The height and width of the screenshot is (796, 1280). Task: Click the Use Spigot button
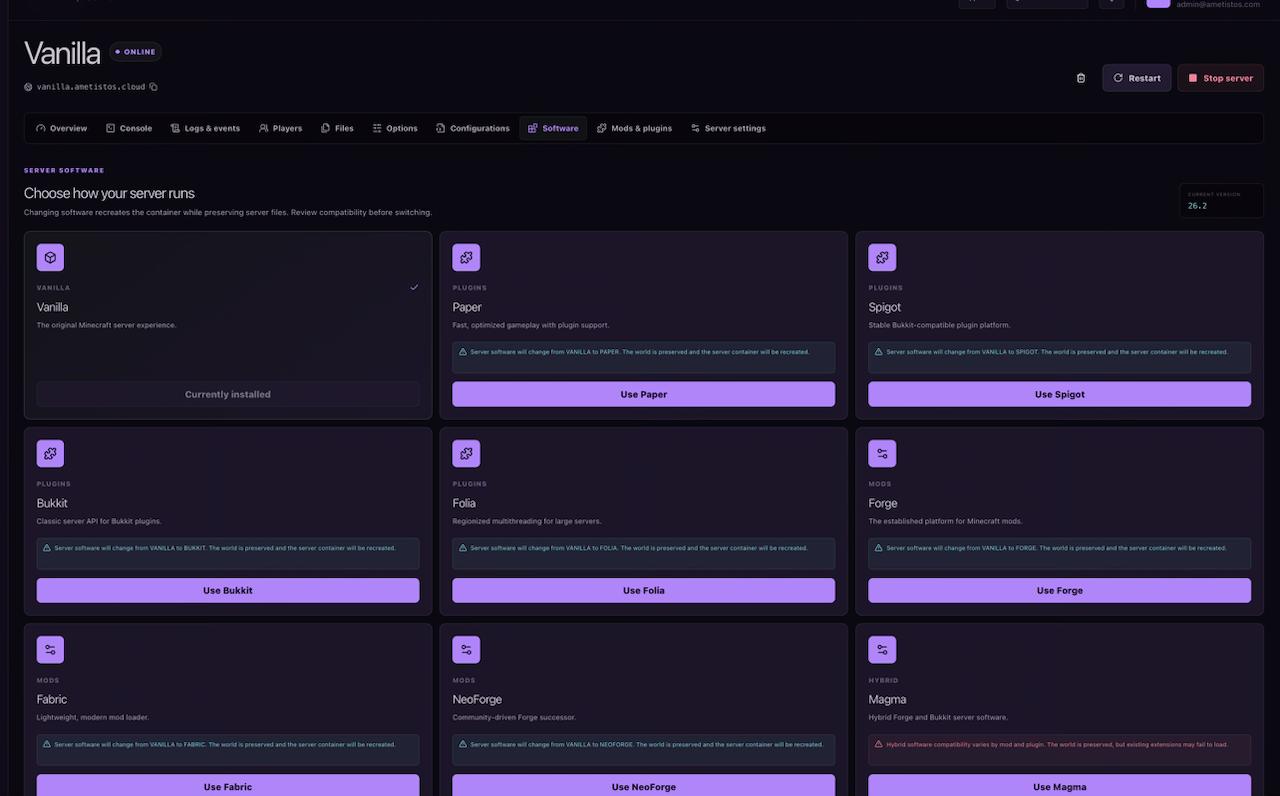(x=1059, y=394)
